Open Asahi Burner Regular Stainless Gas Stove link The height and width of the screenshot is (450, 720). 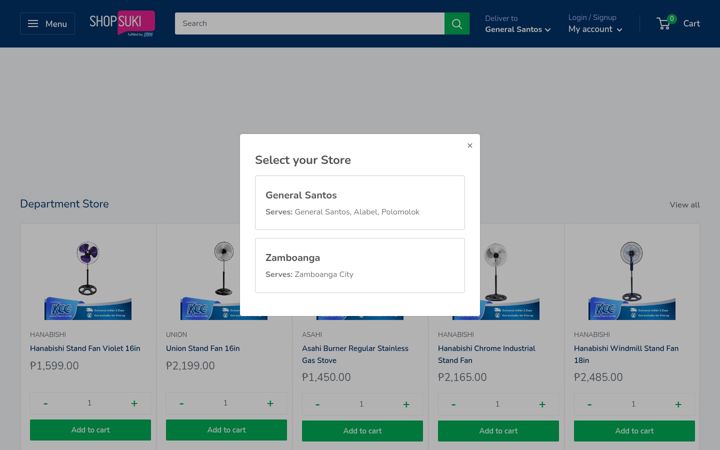click(x=355, y=354)
